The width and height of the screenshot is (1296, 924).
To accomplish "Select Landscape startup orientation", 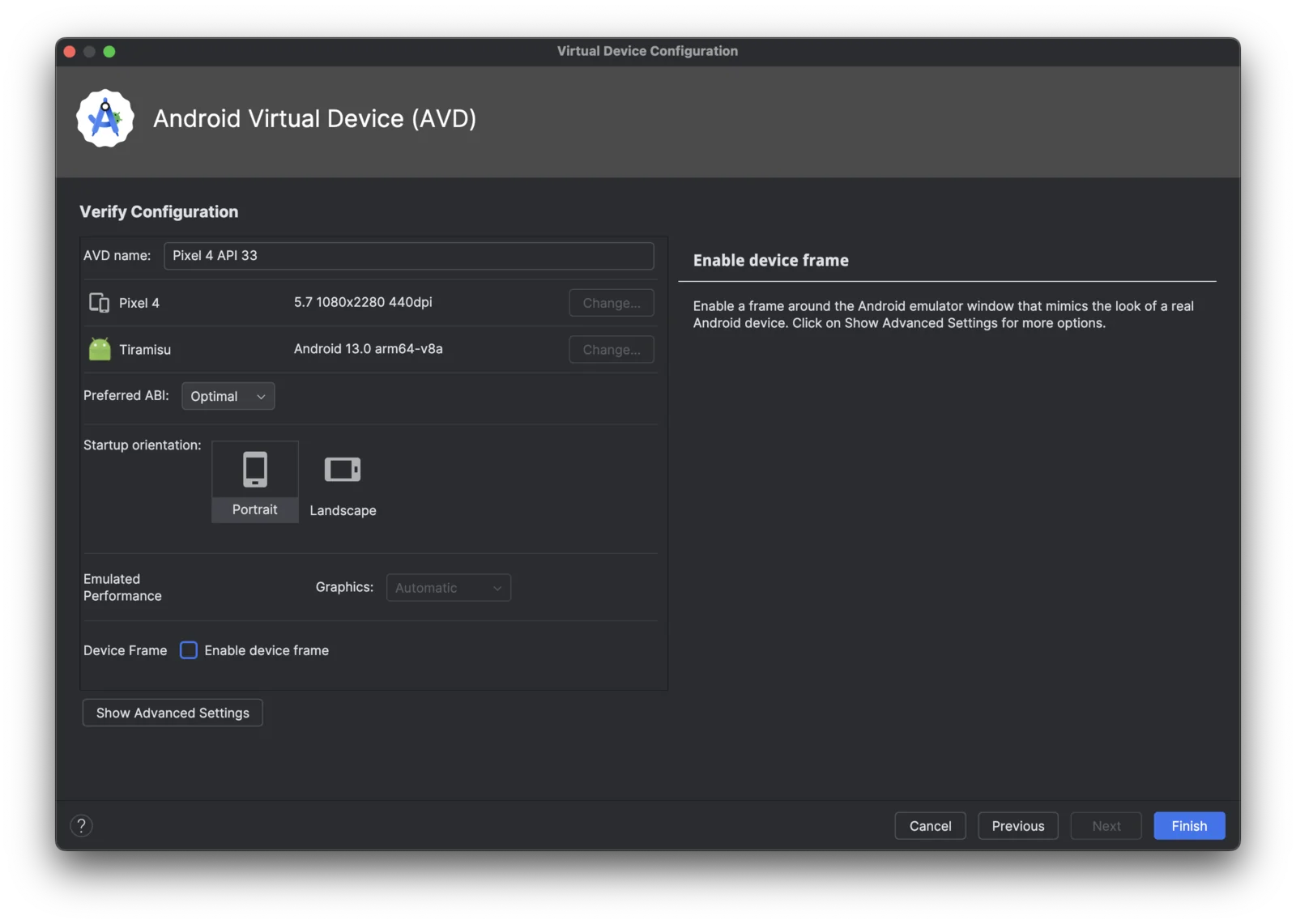I will [x=343, y=483].
